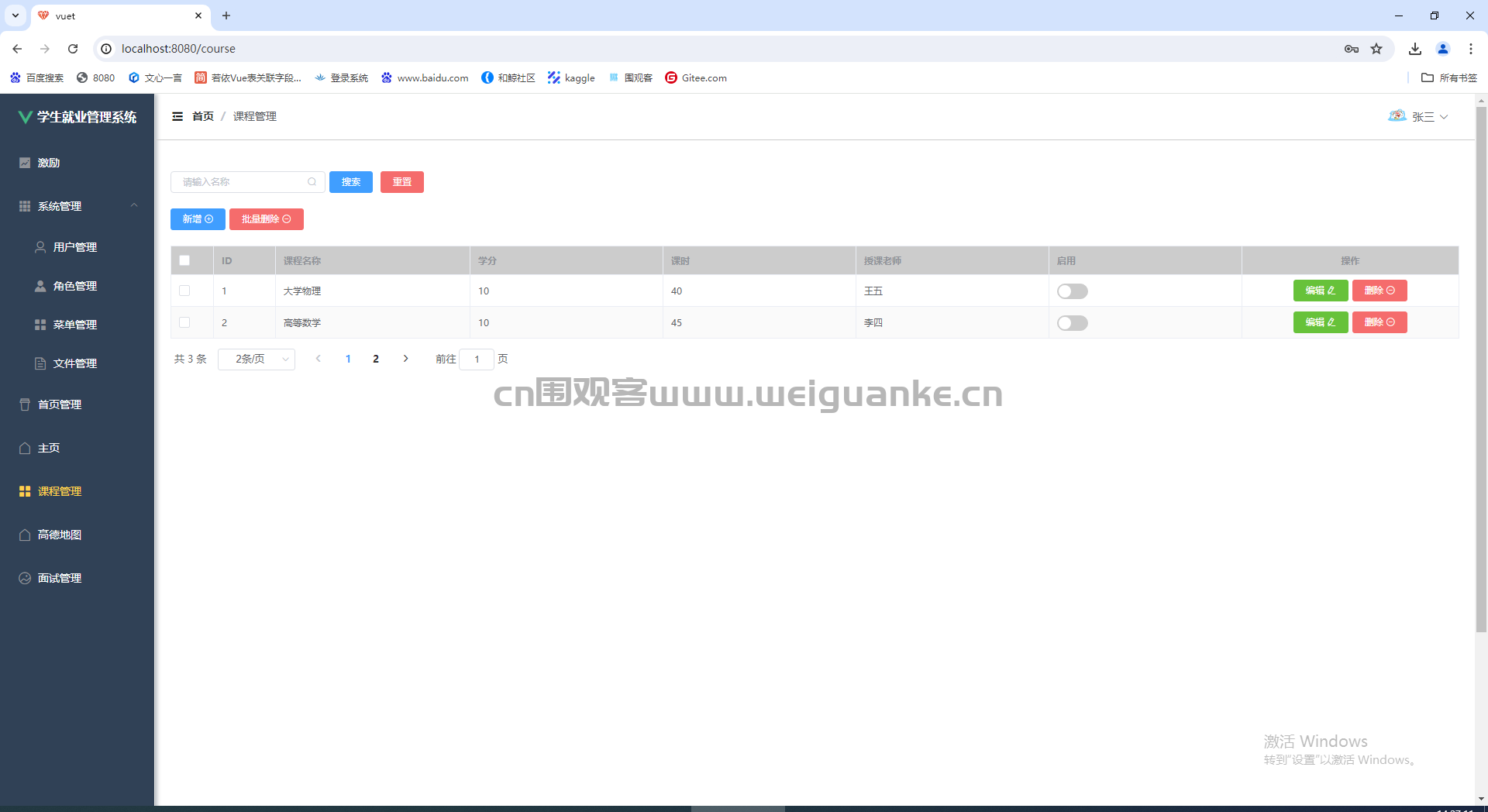
Task: Click the blue 新增 button
Action: pos(198,219)
